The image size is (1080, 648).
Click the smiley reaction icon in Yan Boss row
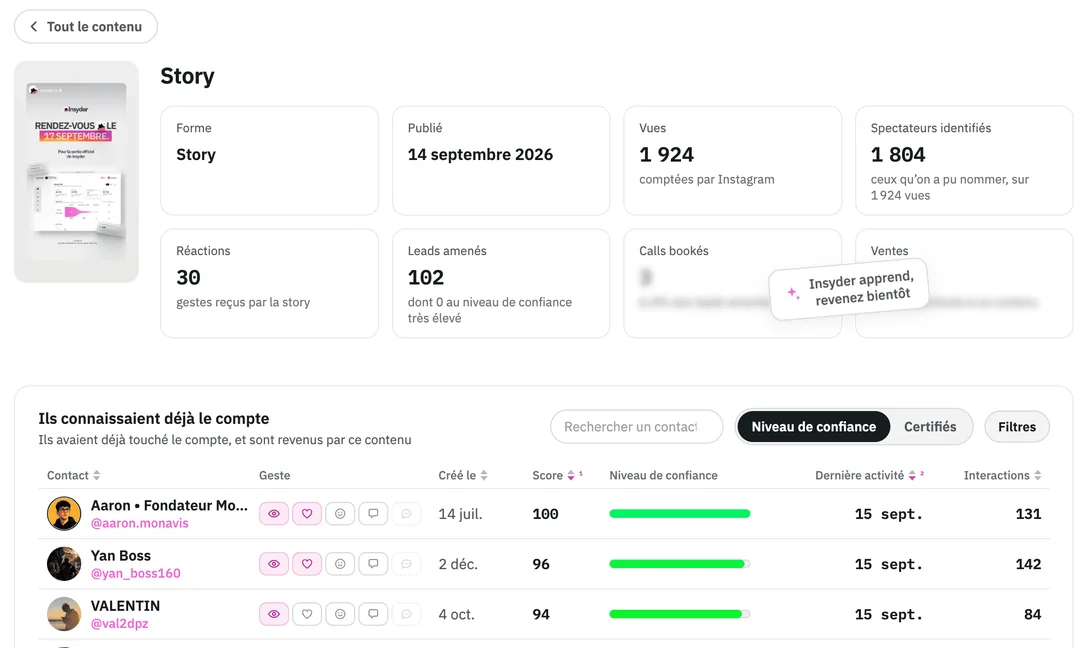coord(340,564)
